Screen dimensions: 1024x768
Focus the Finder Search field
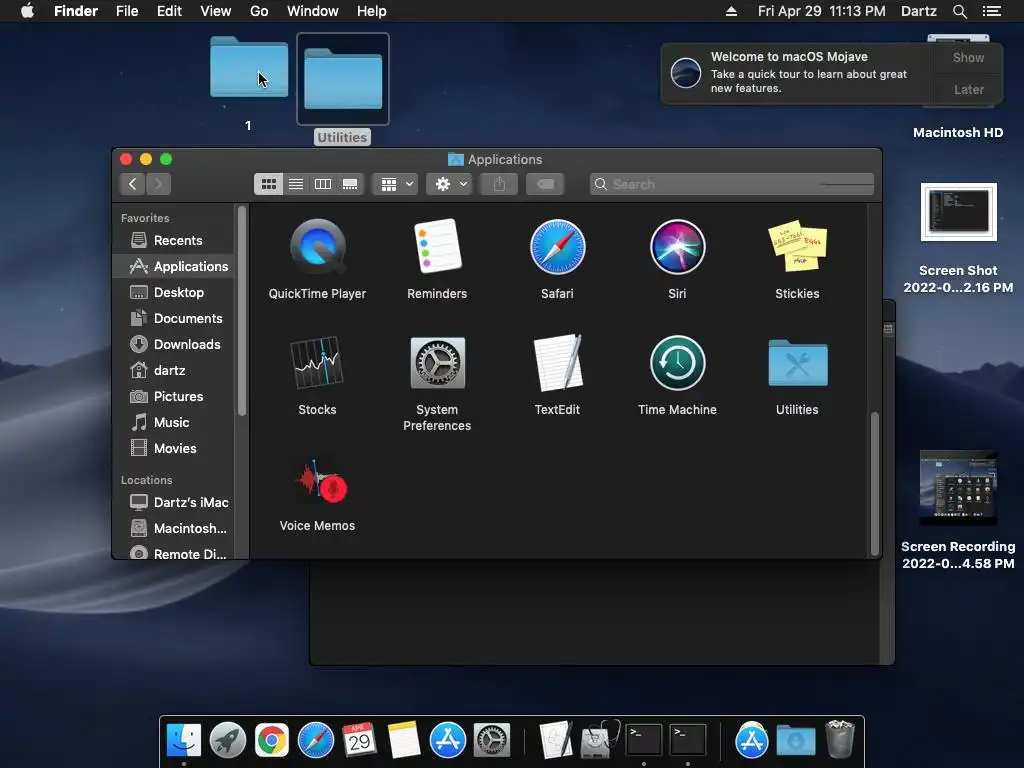[731, 184]
